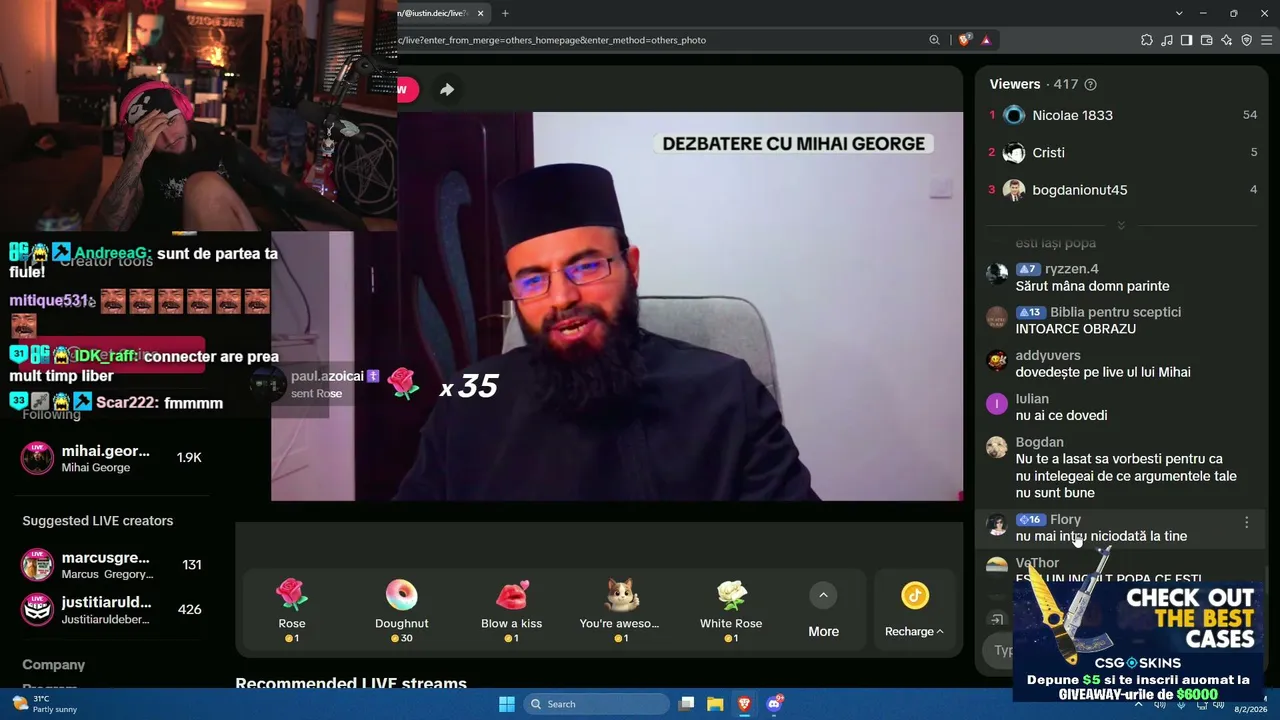This screenshot has height=720, width=1280.
Task: Click the Company footer heading
Action: coord(54,665)
